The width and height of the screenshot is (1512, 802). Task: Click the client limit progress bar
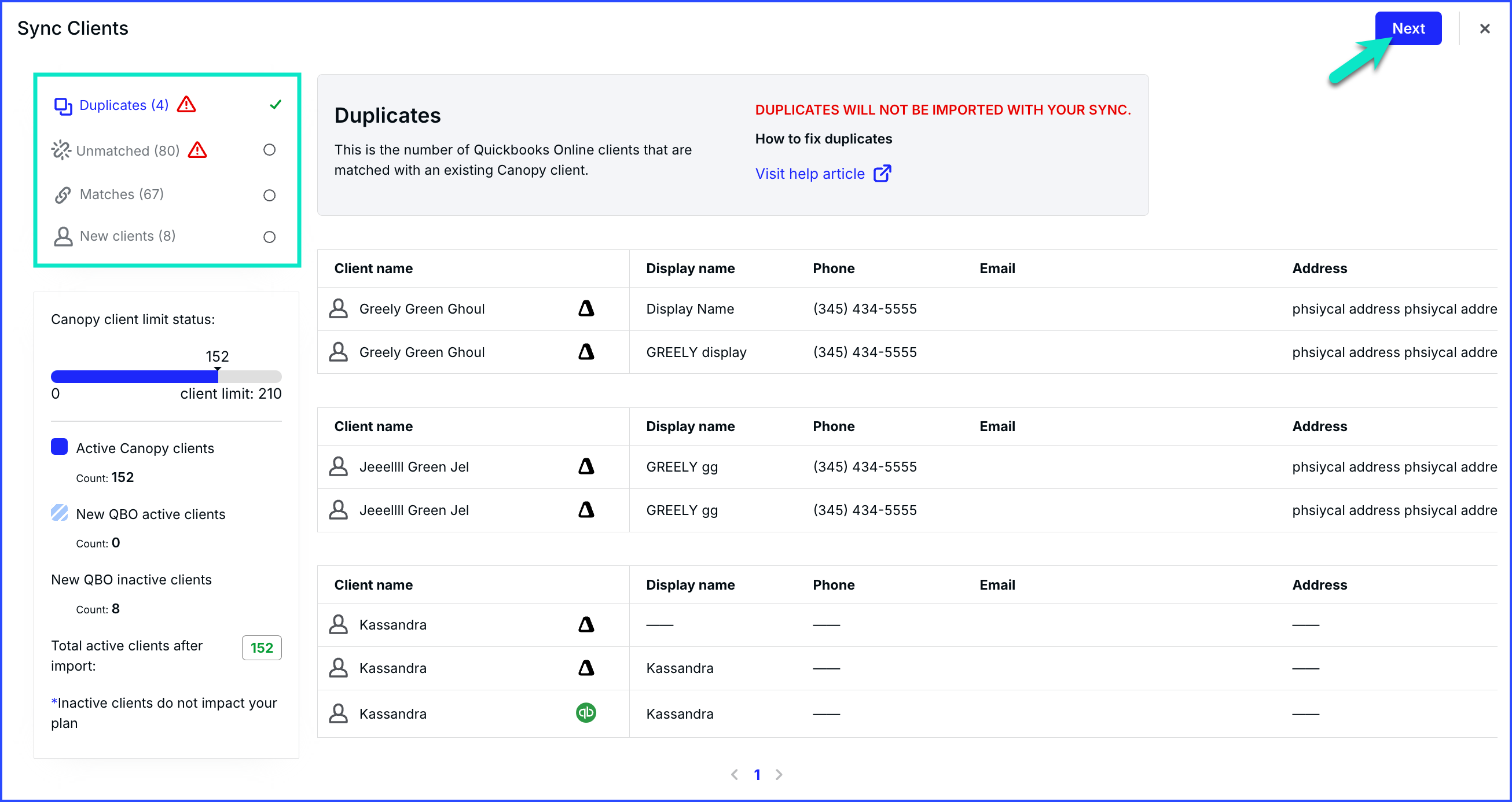[166, 377]
